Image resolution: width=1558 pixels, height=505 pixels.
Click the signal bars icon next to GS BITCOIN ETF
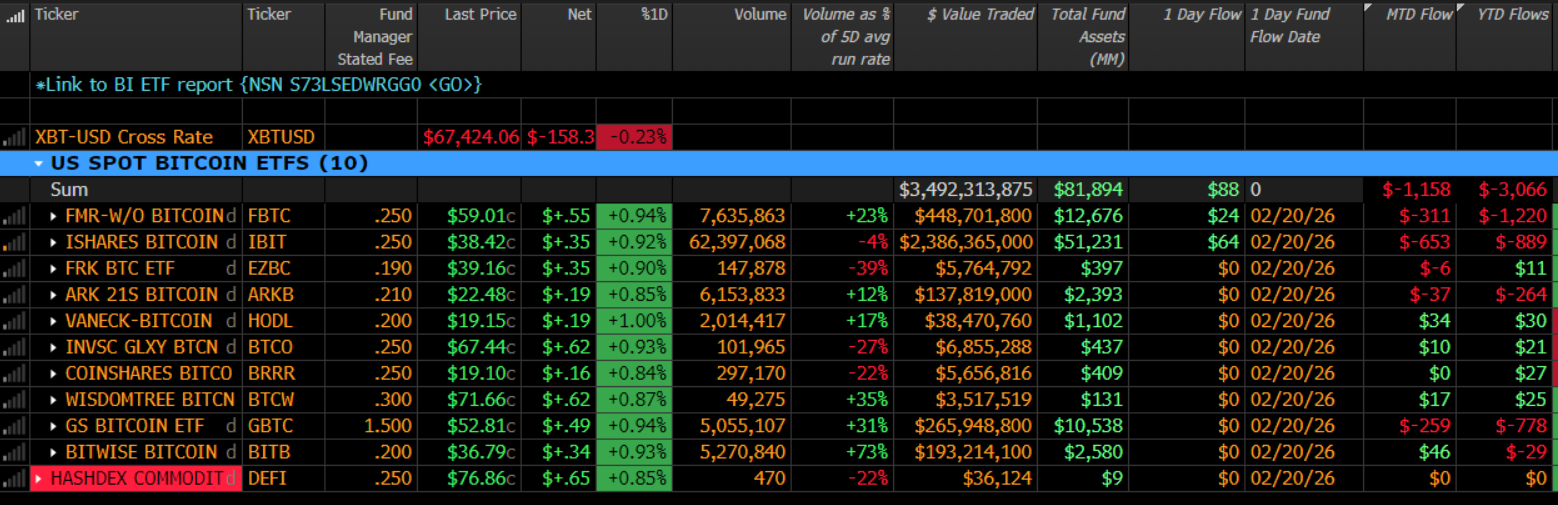(14, 425)
